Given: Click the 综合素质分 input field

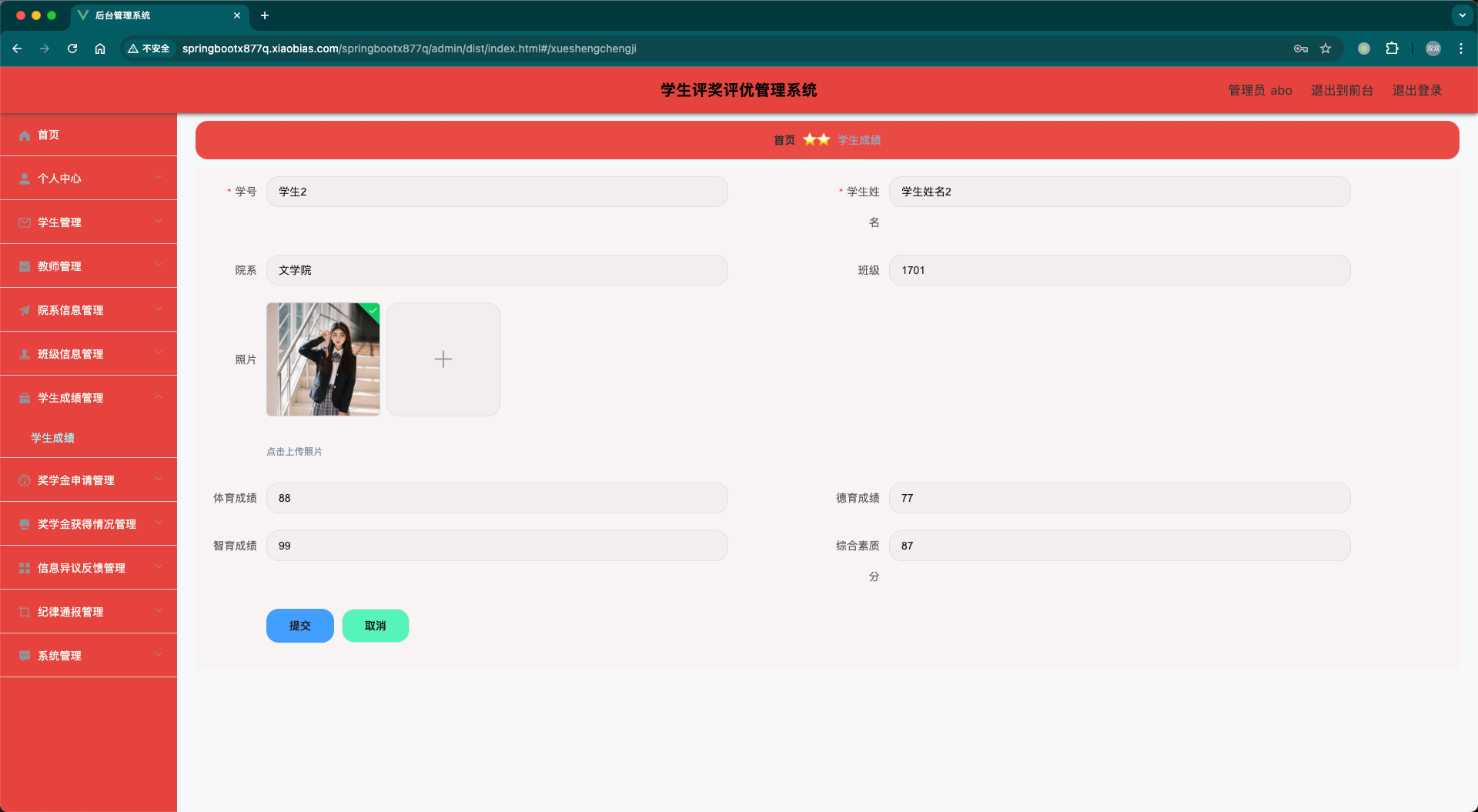Looking at the screenshot, I should tap(1120, 546).
